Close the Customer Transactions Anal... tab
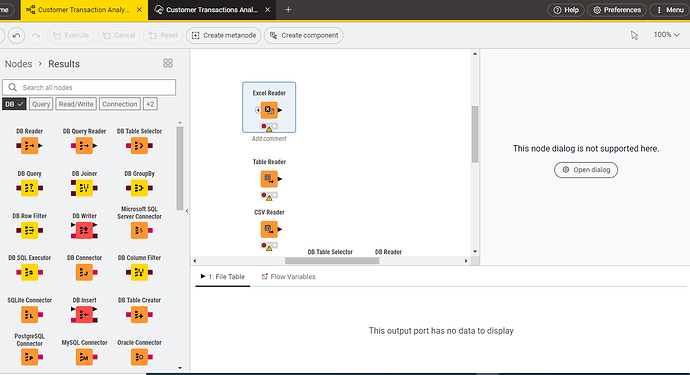Viewport: 690px width, 375px height. pos(267,10)
